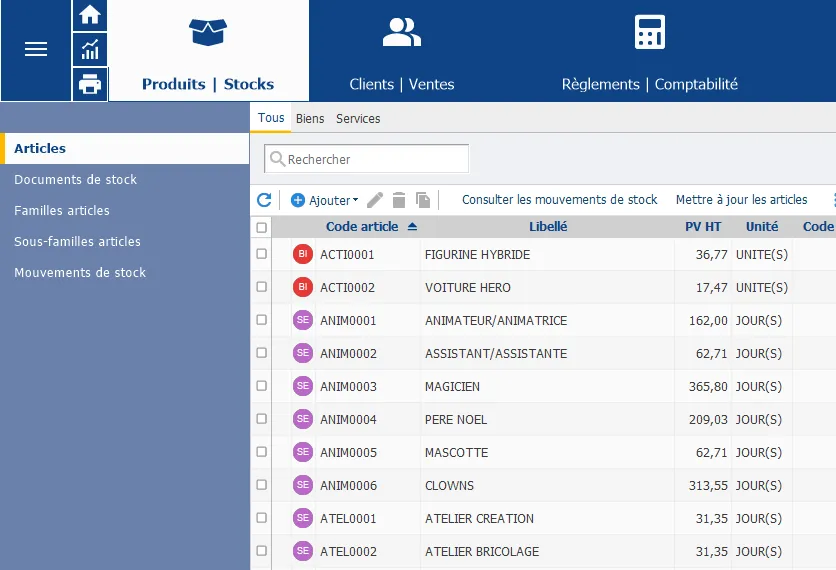Viewport: 836px width, 570px height.
Task: Switch to the Biens tab
Action: [310, 118]
